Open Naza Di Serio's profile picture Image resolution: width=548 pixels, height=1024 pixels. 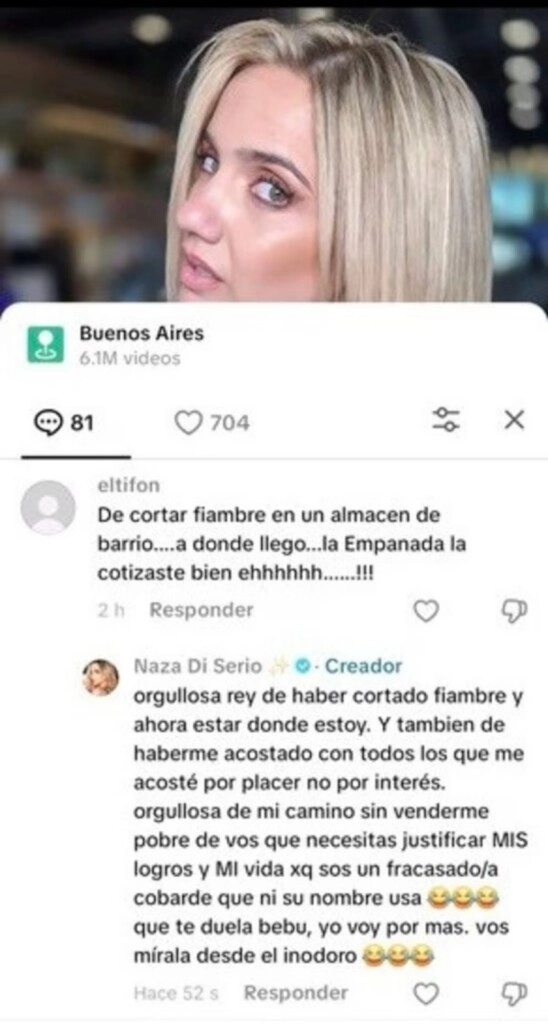pyautogui.click(x=101, y=677)
